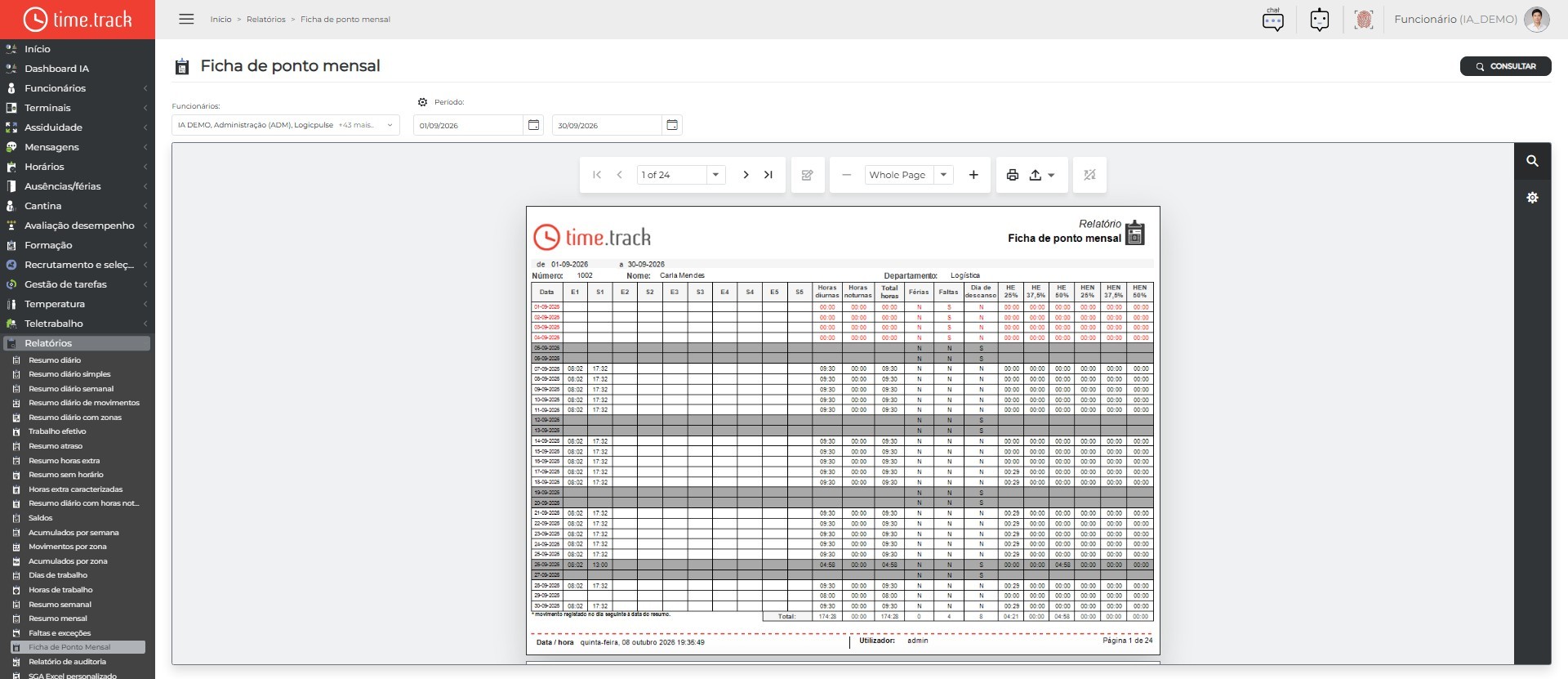Open calendar for start date 01/09/2026
This screenshot has height=679, width=1568.
coord(533,125)
